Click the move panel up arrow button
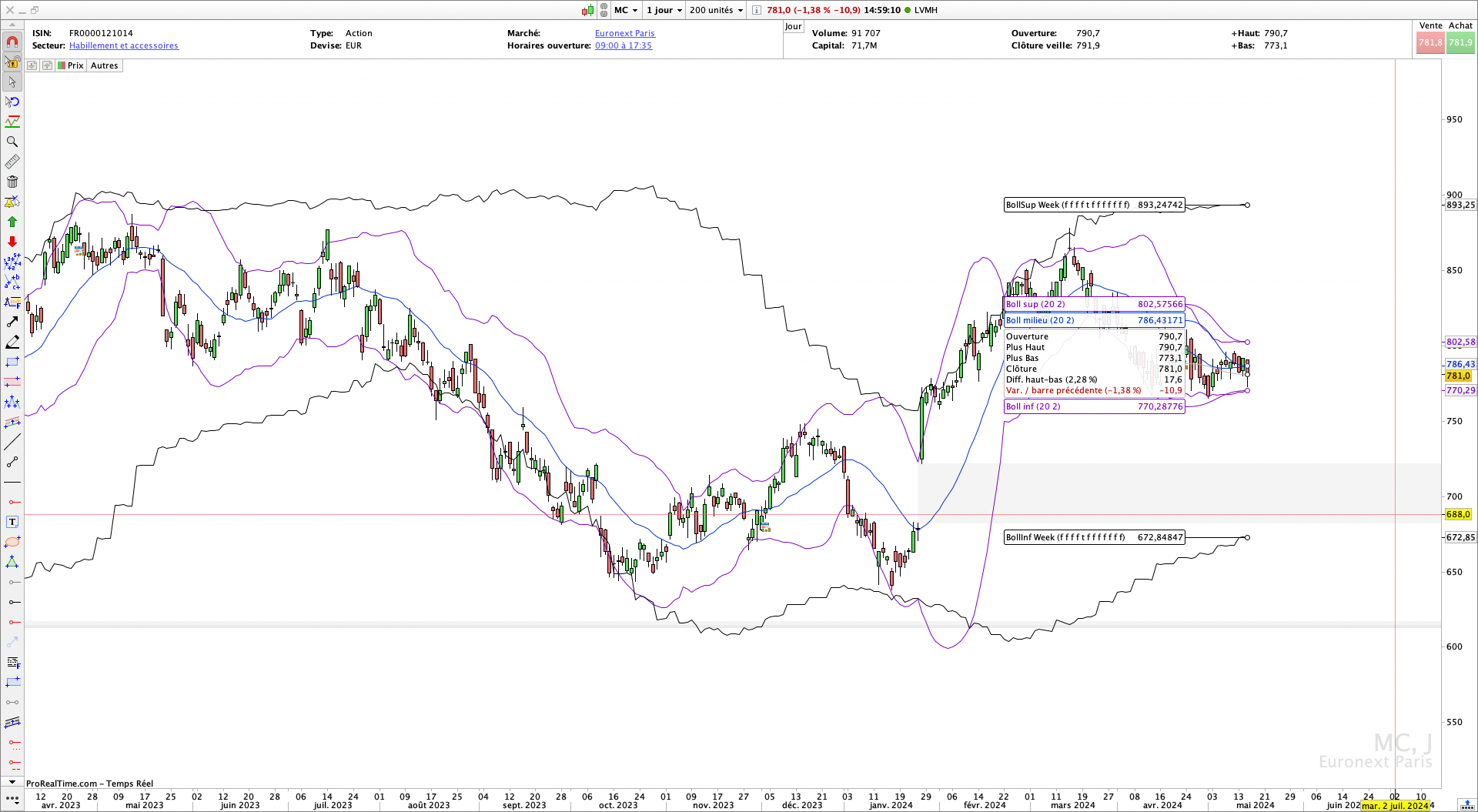This screenshot has width=1478, height=812. (x=47, y=65)
